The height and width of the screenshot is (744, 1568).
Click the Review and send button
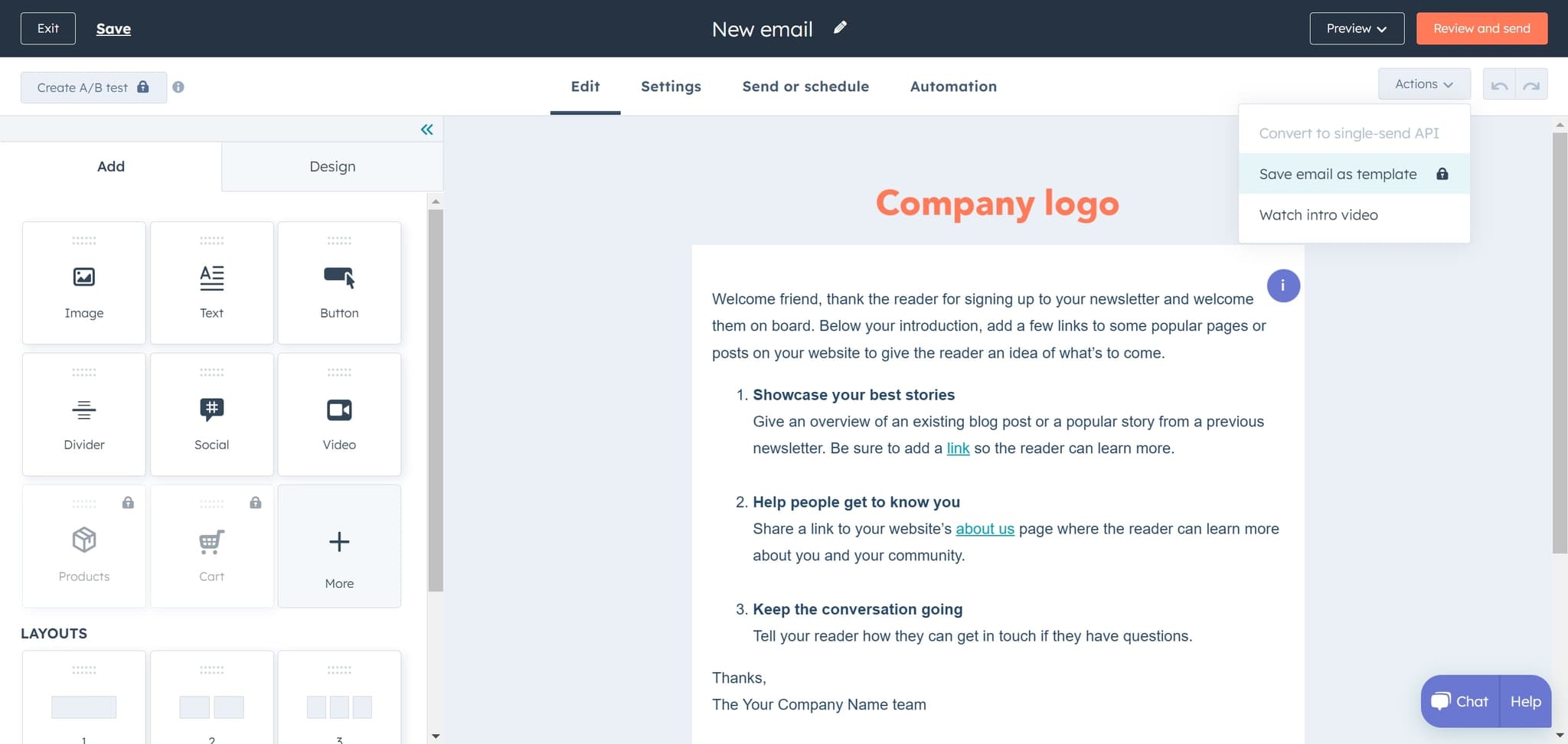coord(1481,28)
